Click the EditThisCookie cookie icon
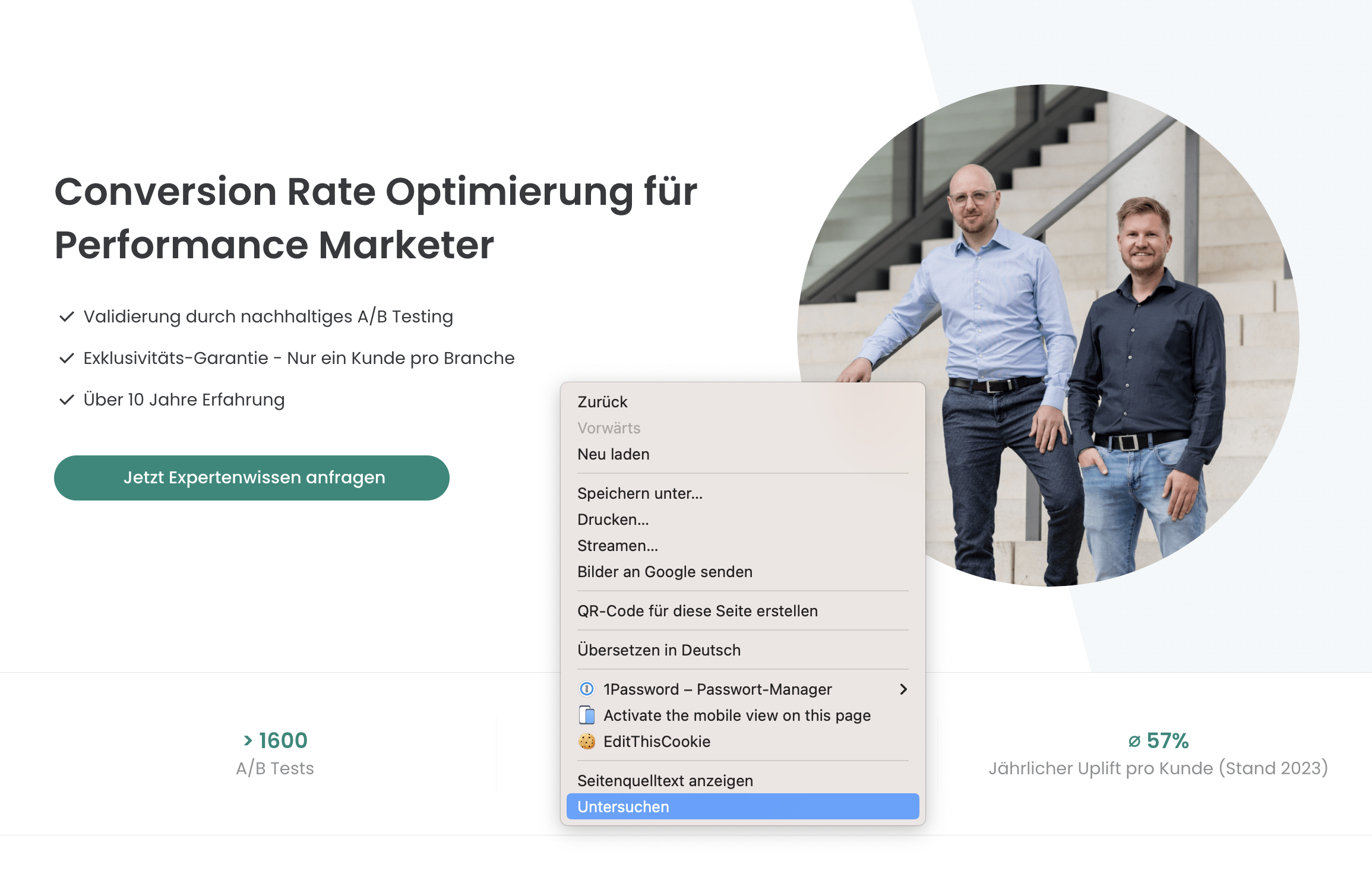Image resolution: width=1372 pixels, height=893 pixels. coord(586,742)
